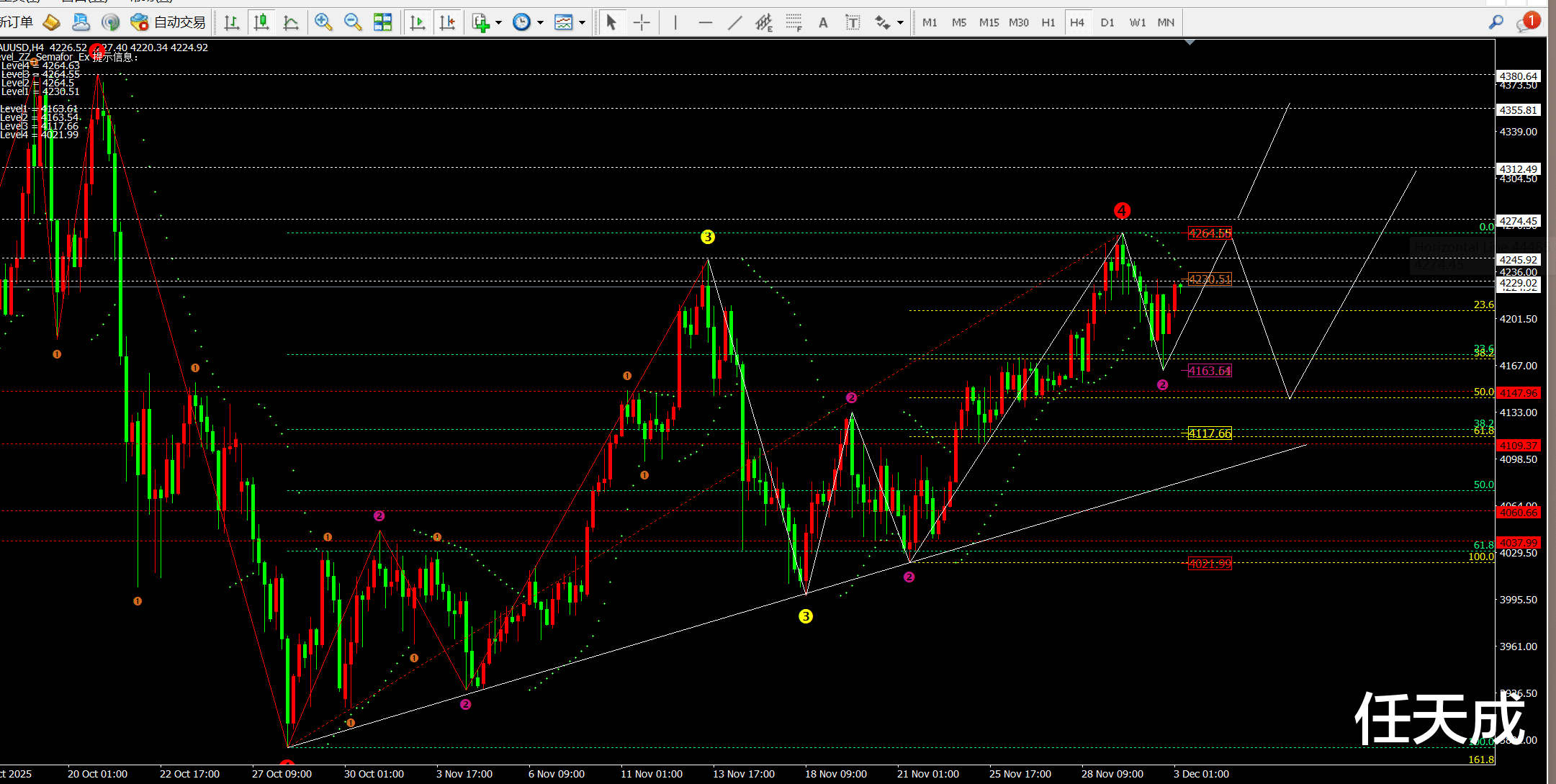Select the text label tool
The height and width of the screenshot is (784, 1556).
click(x=853, y=22)
